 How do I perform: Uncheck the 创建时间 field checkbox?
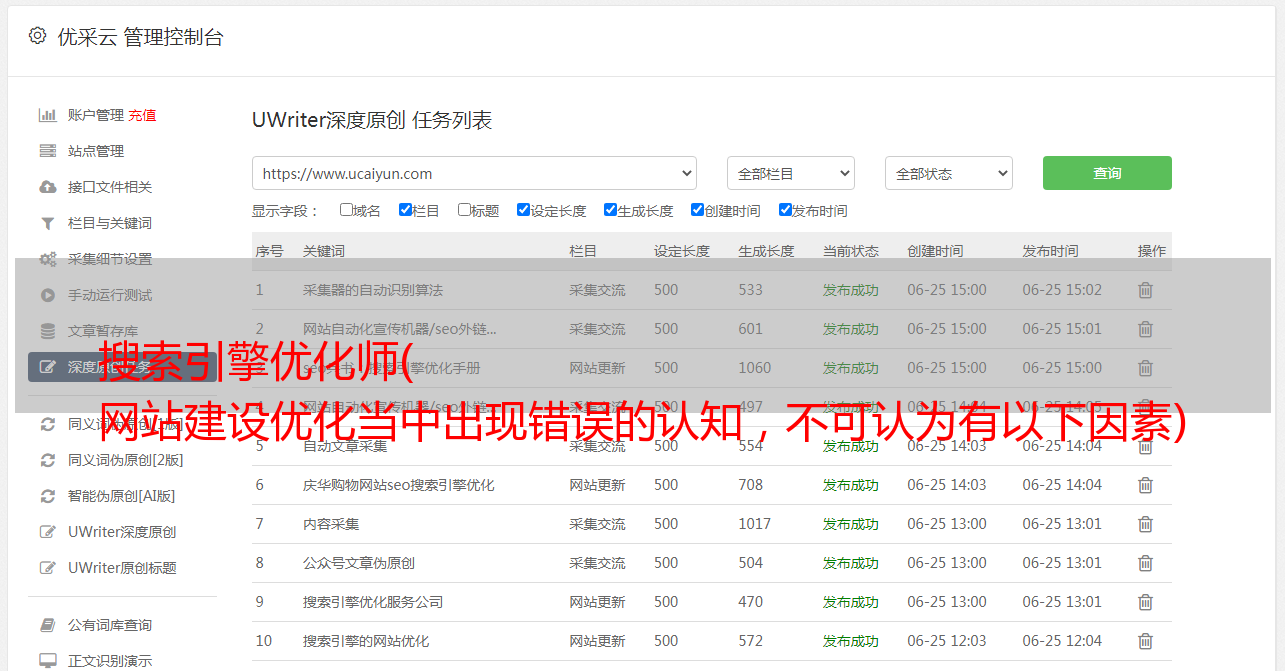tap(697, 210)
